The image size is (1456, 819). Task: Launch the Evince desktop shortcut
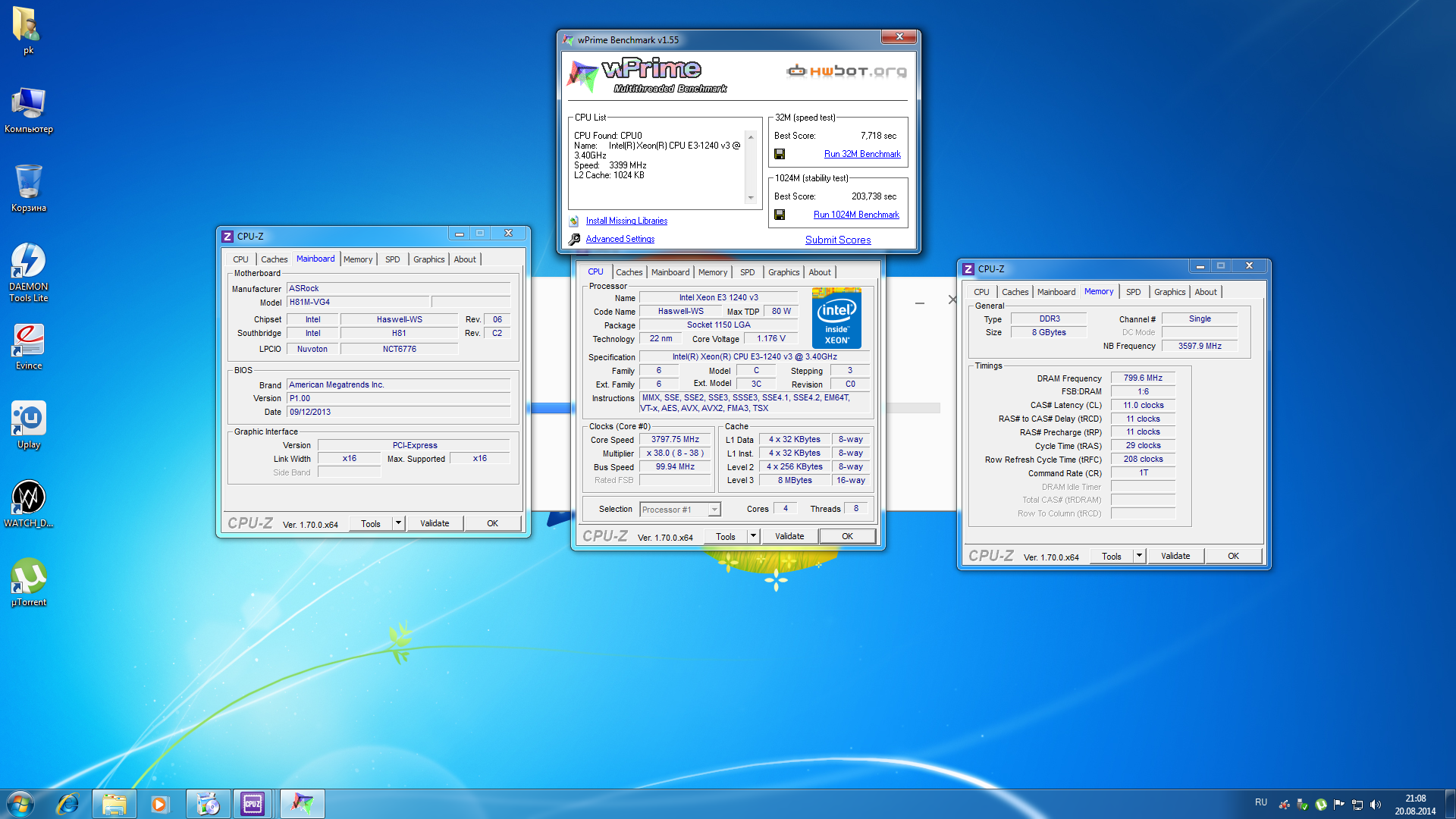[x=28, y=347]
